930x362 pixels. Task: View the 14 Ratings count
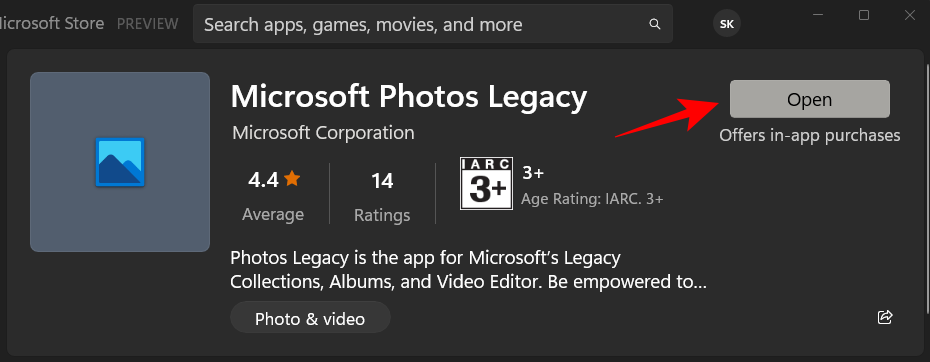coord(382,196)
